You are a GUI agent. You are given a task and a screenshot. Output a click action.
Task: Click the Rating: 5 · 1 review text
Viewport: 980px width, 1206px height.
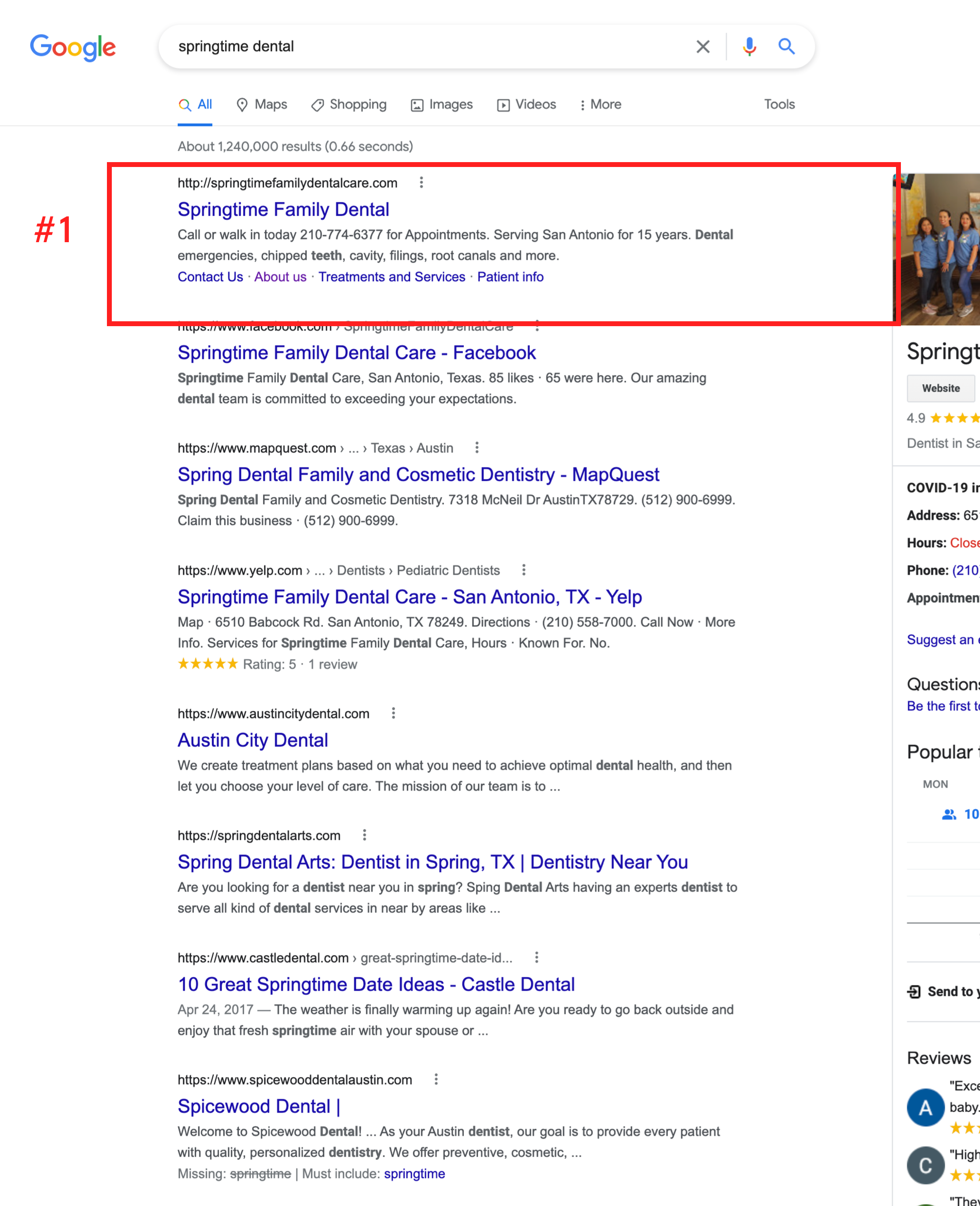[300, 664]
